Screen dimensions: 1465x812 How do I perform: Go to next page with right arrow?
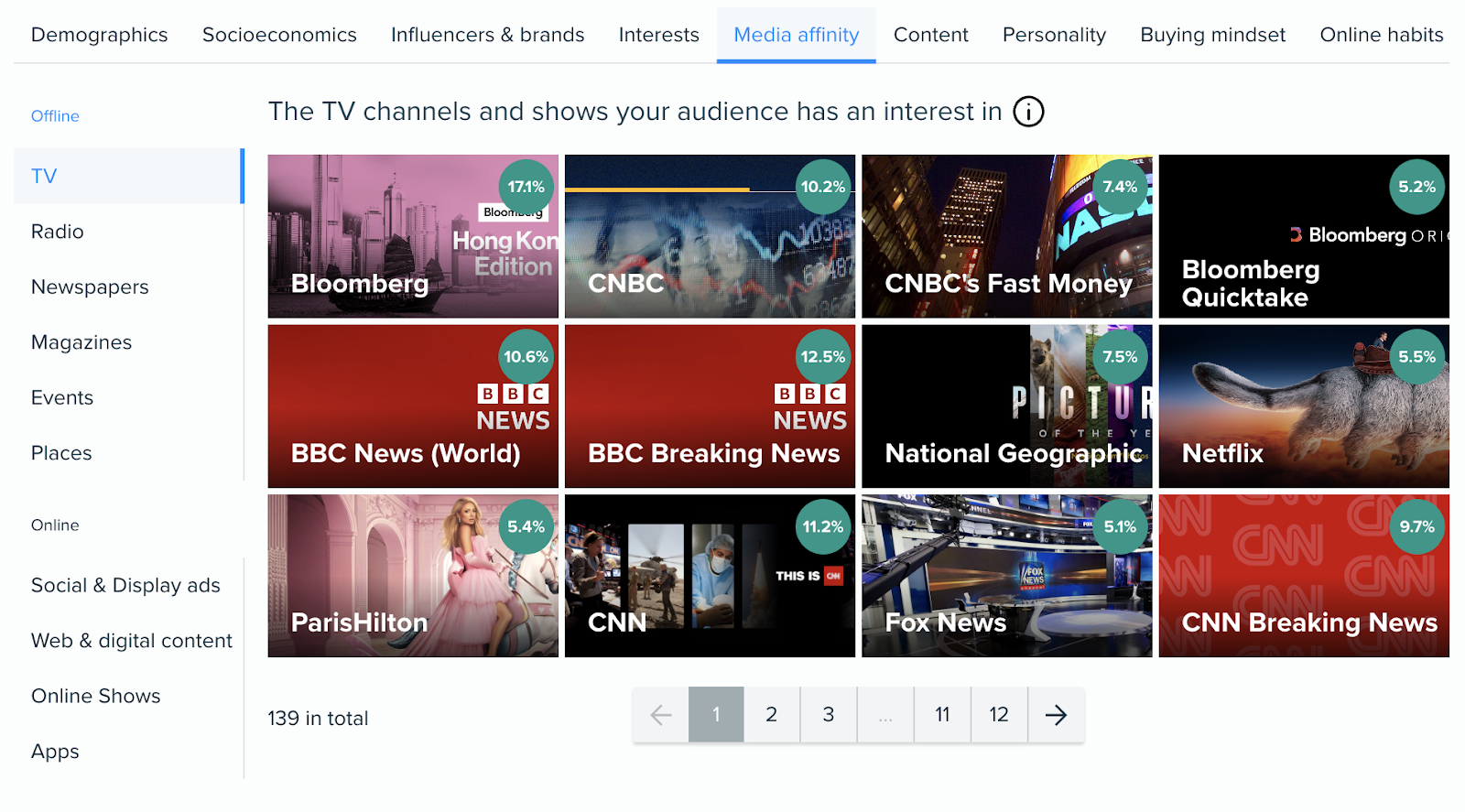coord(1056,715)
